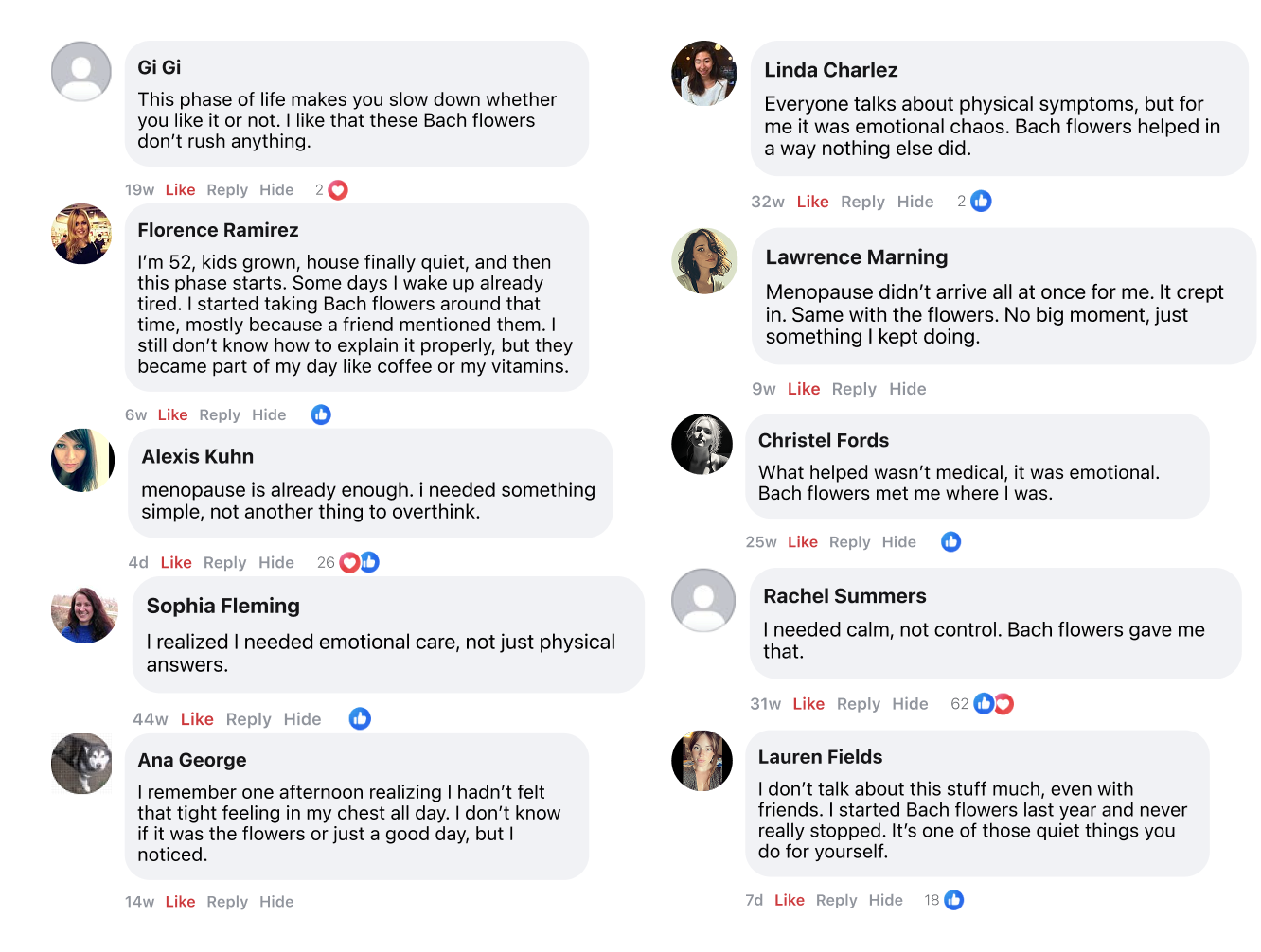This screenshot has height=952, width=1261.
Task: Reply to Lauren Fields' comment
Action: tap(836, 900)
